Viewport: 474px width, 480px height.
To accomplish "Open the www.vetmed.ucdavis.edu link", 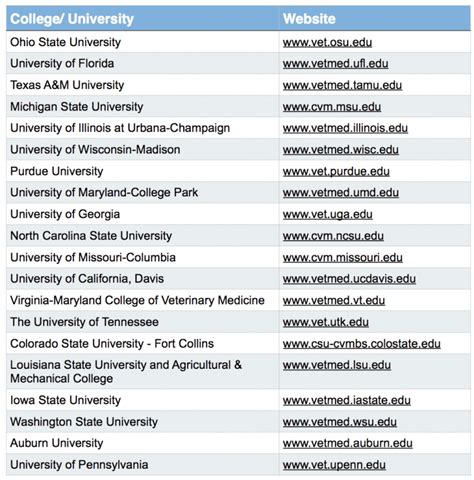I will 349,279.
